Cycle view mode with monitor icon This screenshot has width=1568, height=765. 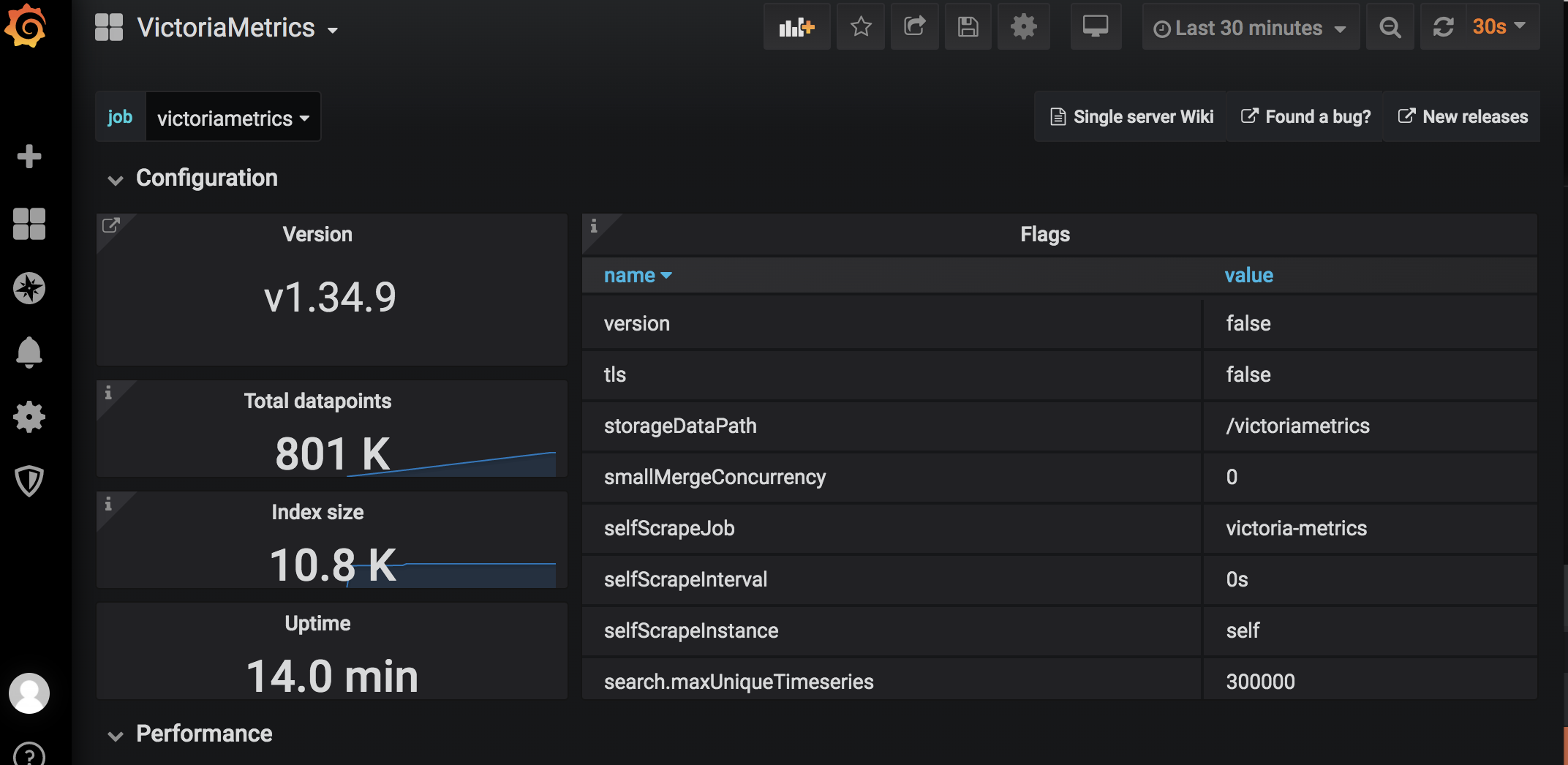1096,27
